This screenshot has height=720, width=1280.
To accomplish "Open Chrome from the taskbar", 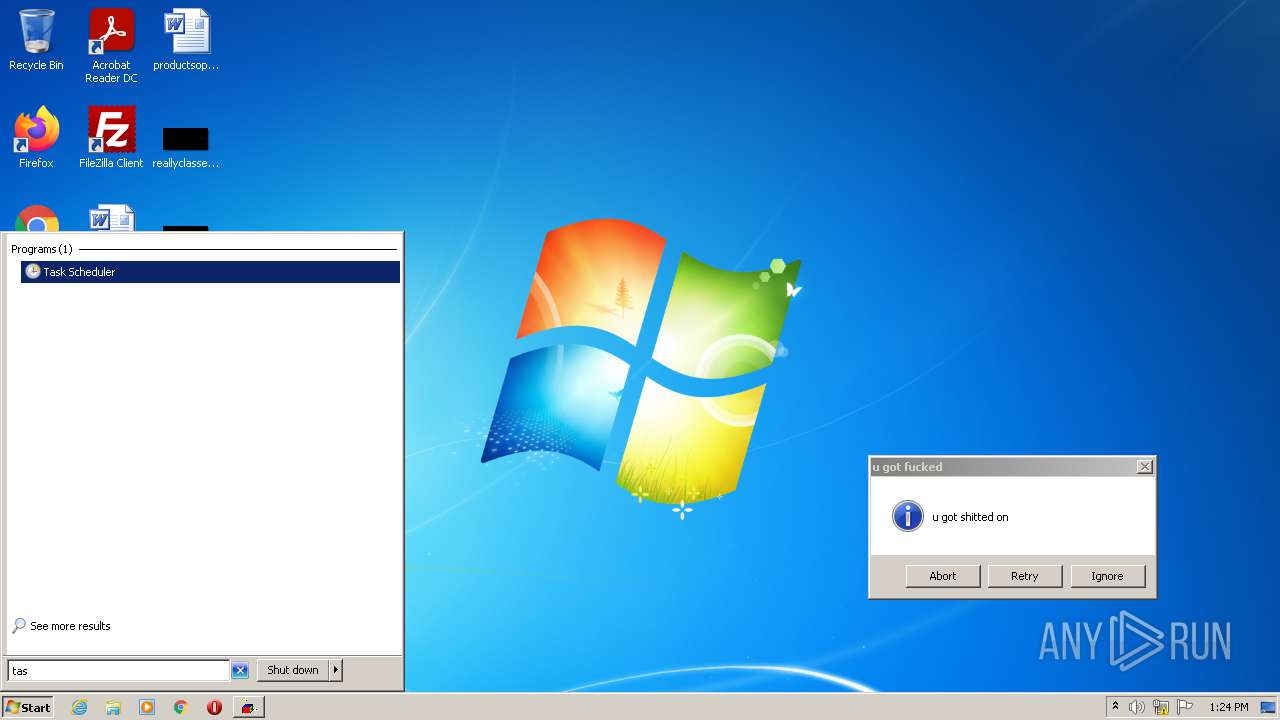I will pyautogui.click(x=181, y=707).
